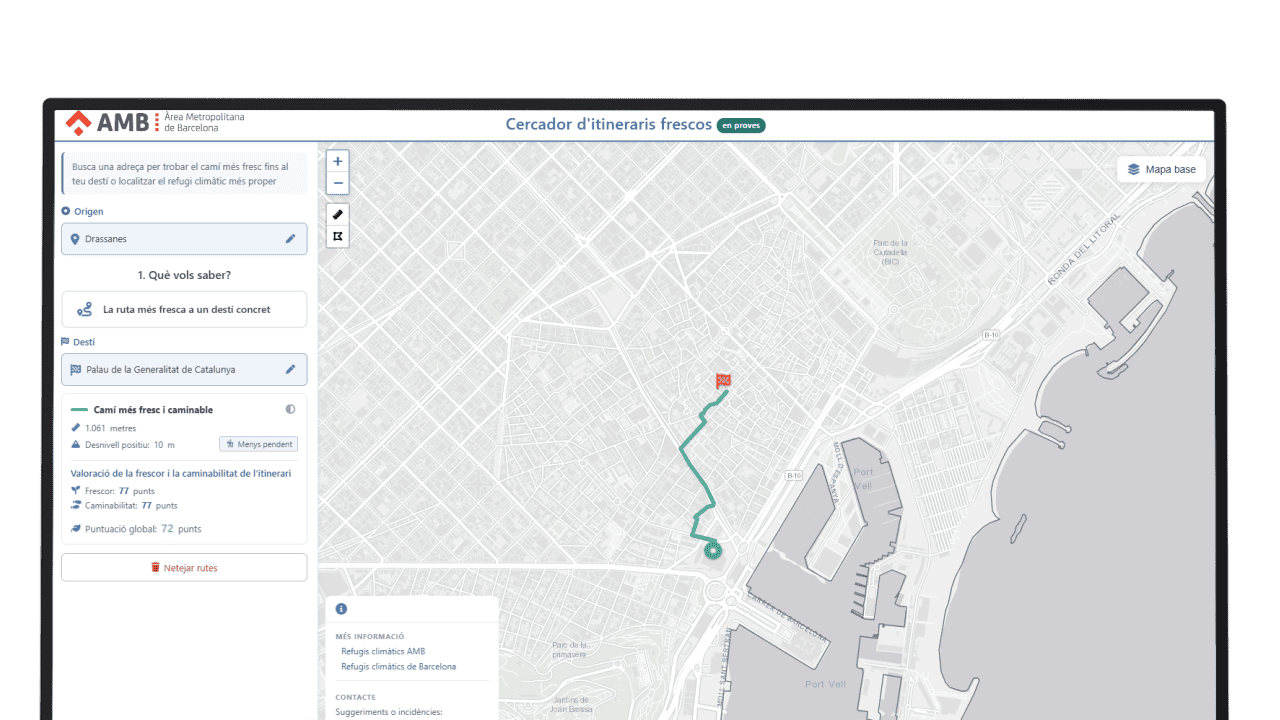The image size is (1280, 720).
Task: Open La ruta més fresca a un destí concret selector
Action: point(184,309)
